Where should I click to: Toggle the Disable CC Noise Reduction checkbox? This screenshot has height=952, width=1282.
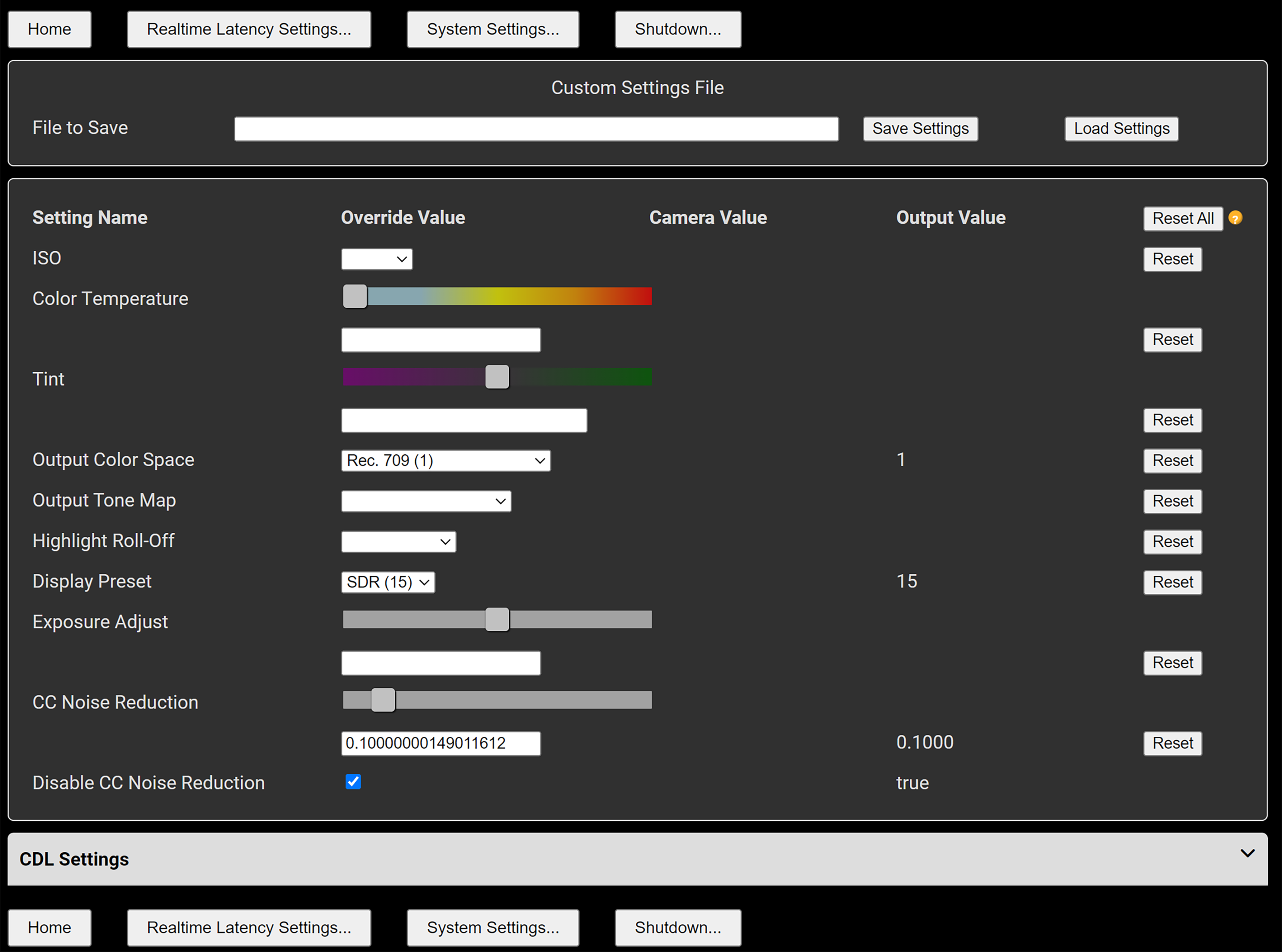[353, 781]
